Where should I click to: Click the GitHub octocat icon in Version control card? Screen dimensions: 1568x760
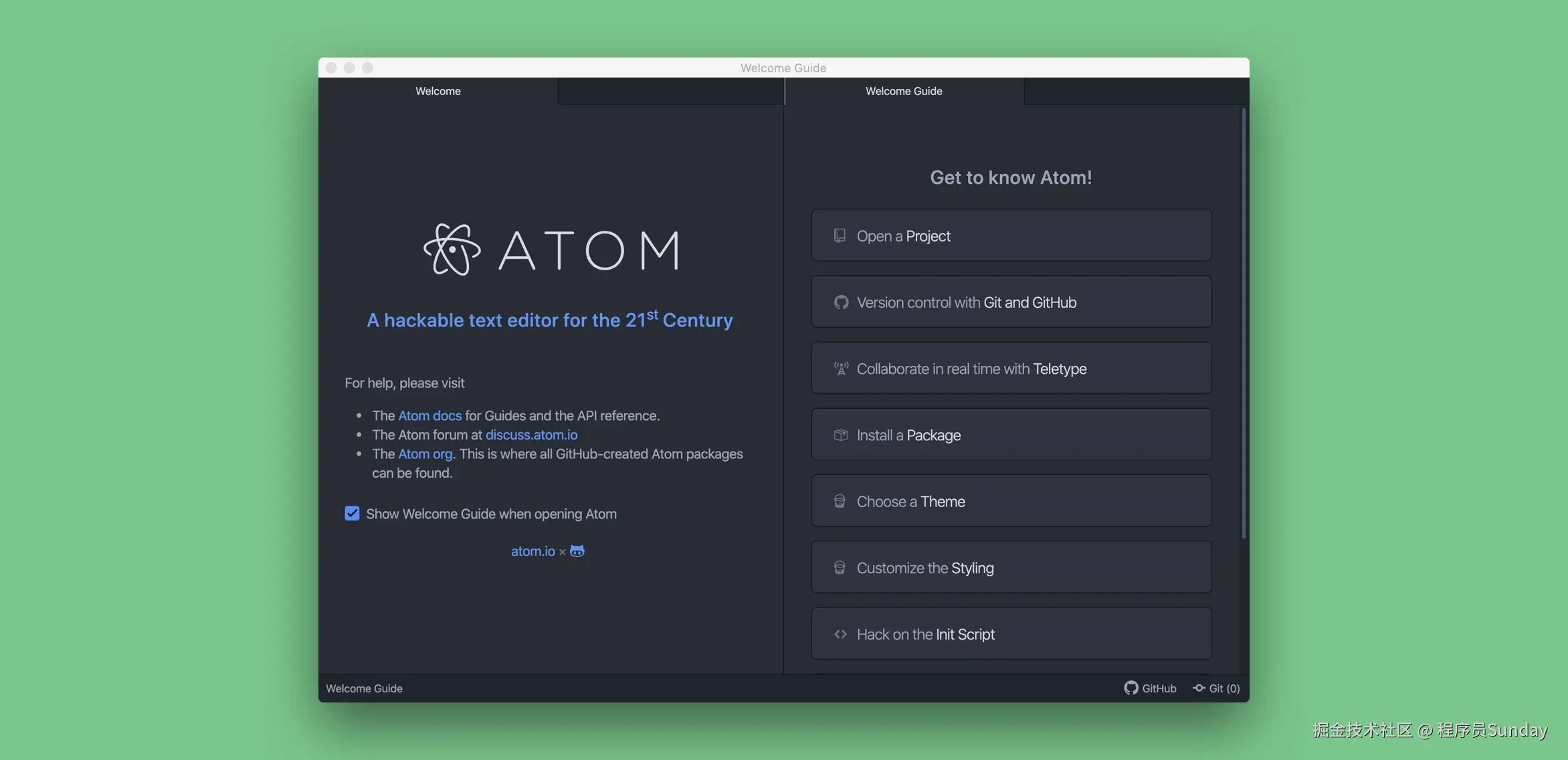[x=841, y=302]
